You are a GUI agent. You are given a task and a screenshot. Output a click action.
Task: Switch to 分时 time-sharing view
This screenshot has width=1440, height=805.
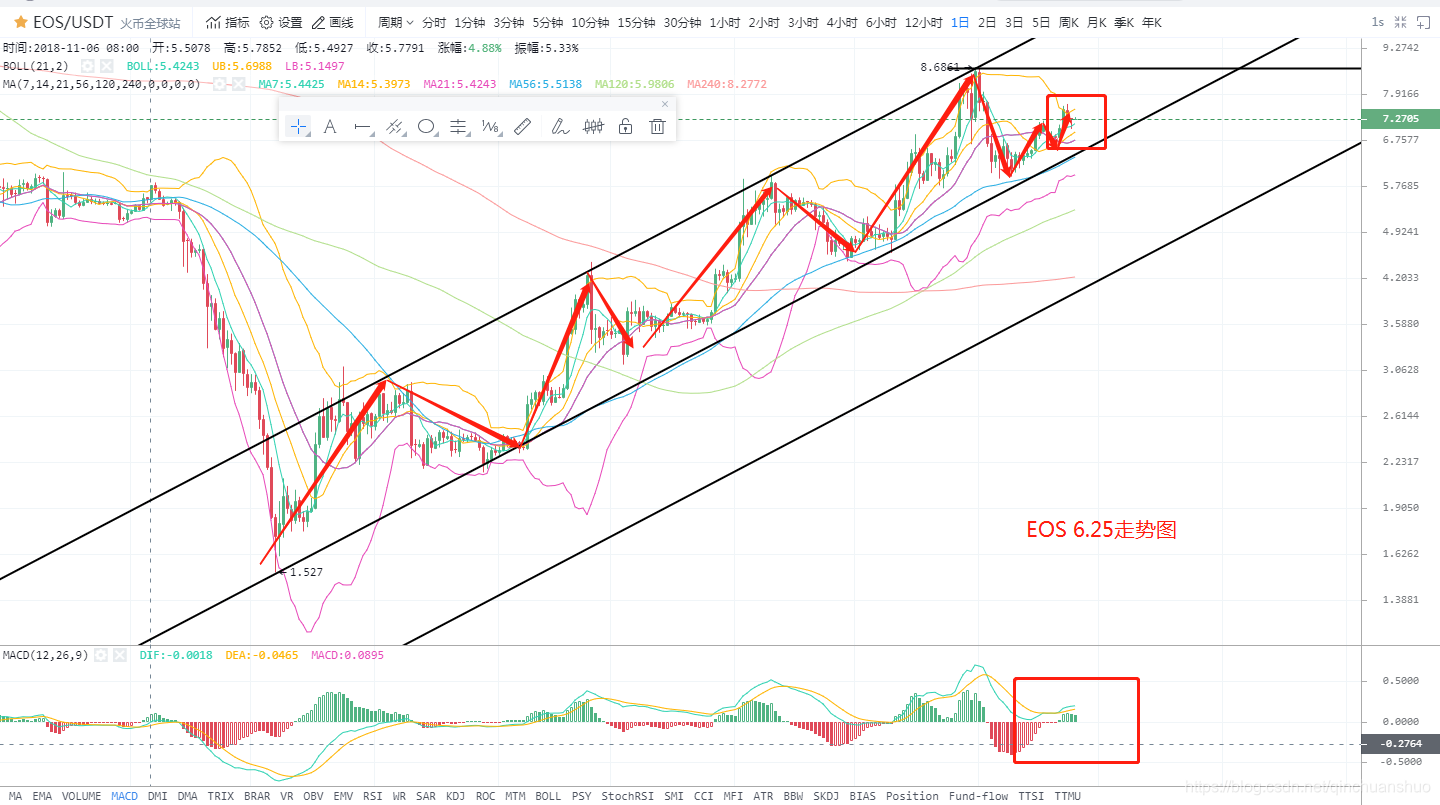tap(434, 22)
